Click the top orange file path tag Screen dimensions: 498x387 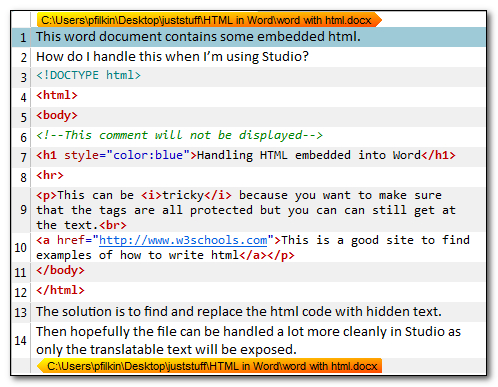(209, 20)
